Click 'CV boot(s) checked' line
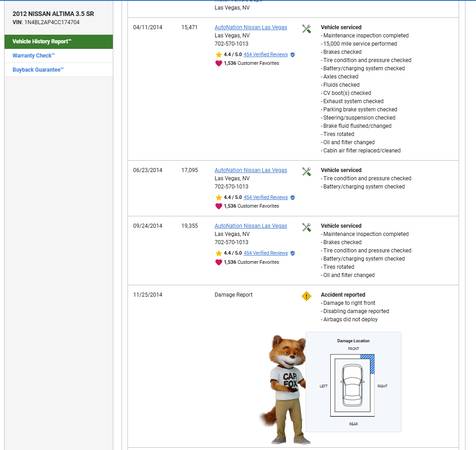 click(346, 93)
